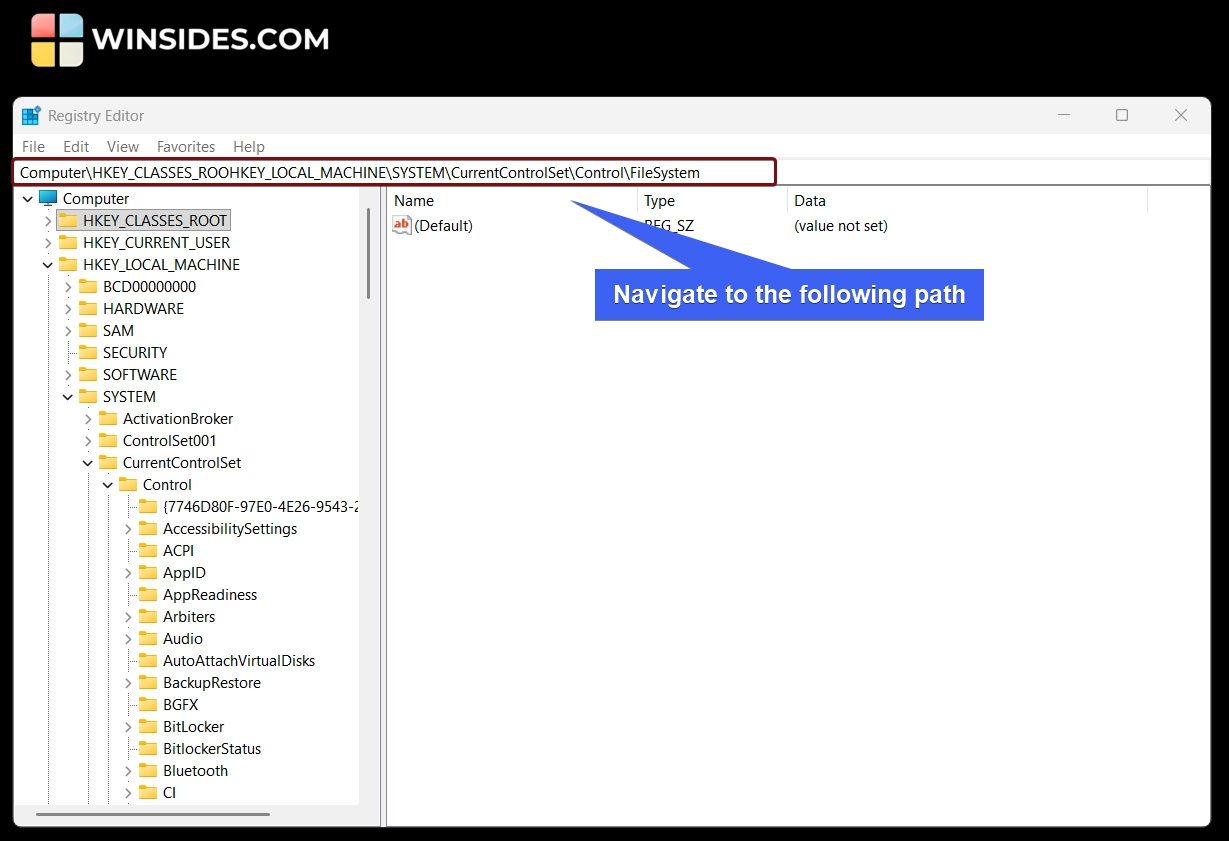1229x841 pixels.
Task: Select the SECURITY folder icon
Action: click(x=88, y=353)
